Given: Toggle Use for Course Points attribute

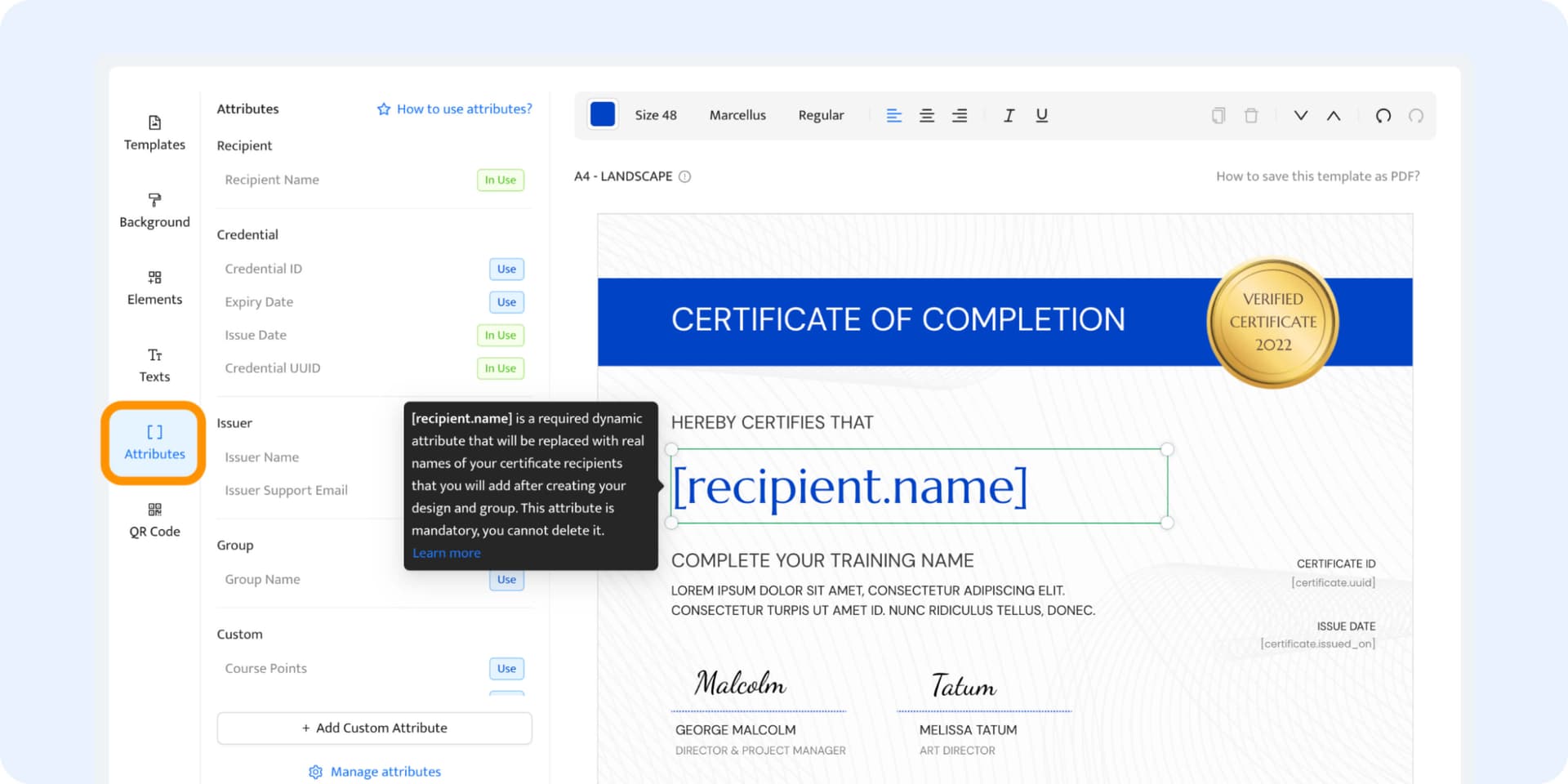Looking at the screenshot, I should (x=506, y=669).
